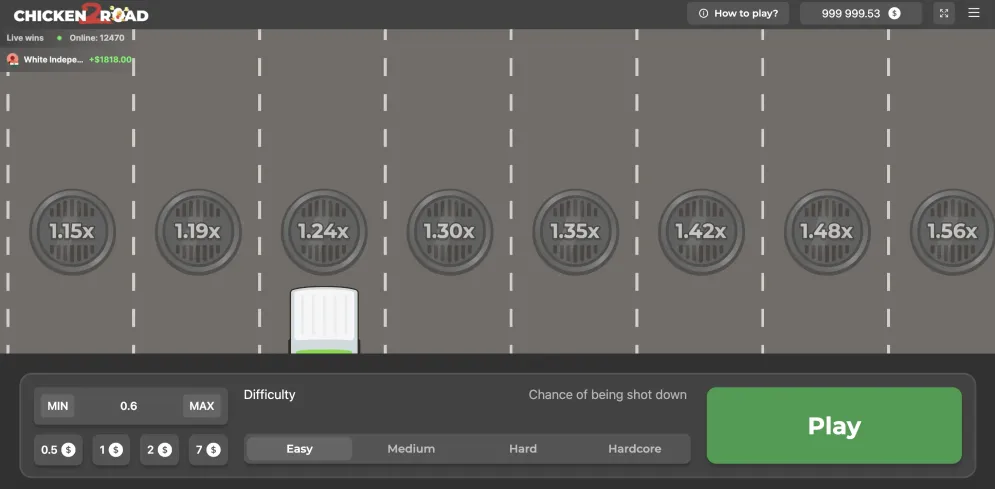995x489 pixels.
Task: Choose the 0.5 dollar quick bet
Action: click(58, 450)
